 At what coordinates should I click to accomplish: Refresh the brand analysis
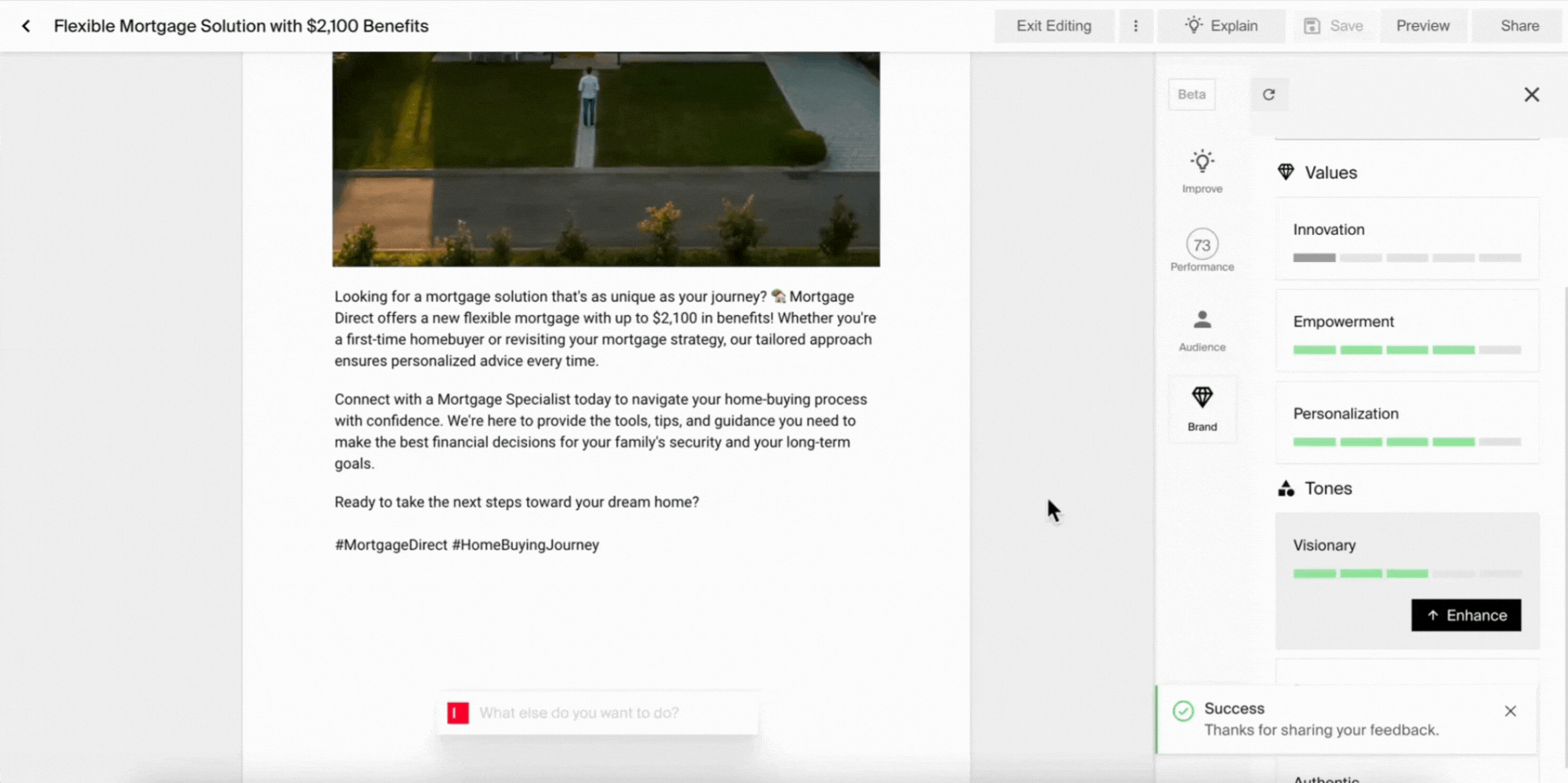pyautogui.click(x=1268, y=94)
